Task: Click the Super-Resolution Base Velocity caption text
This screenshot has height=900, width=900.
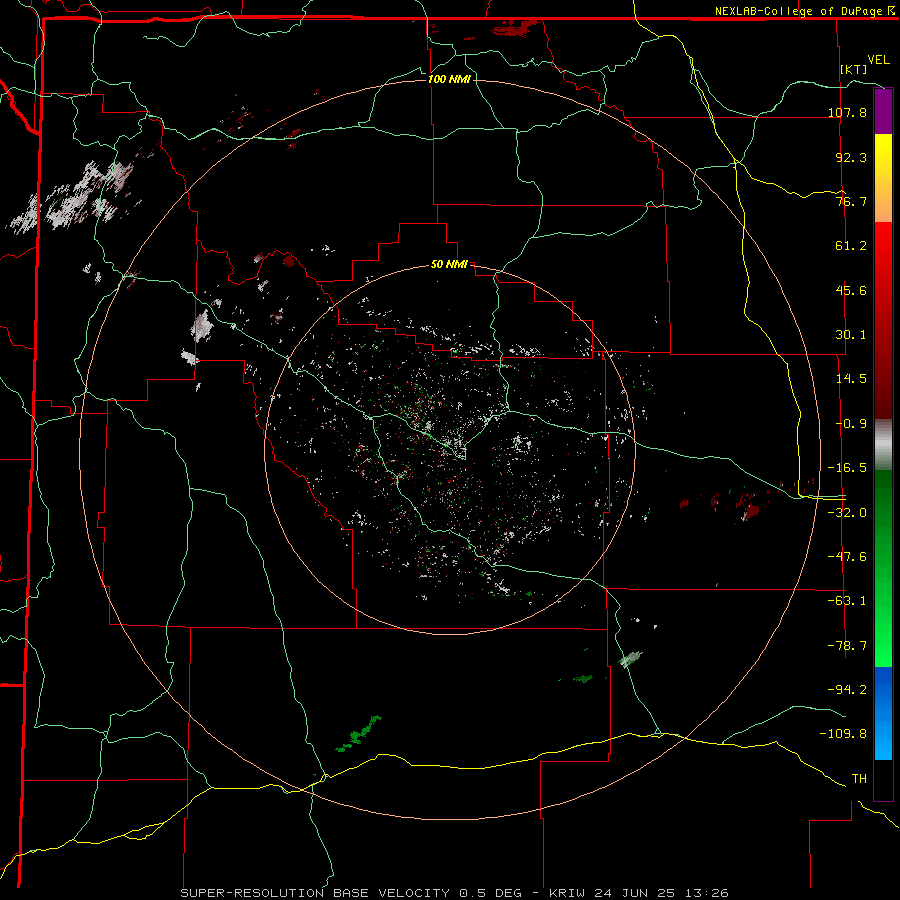Action: 455,893
